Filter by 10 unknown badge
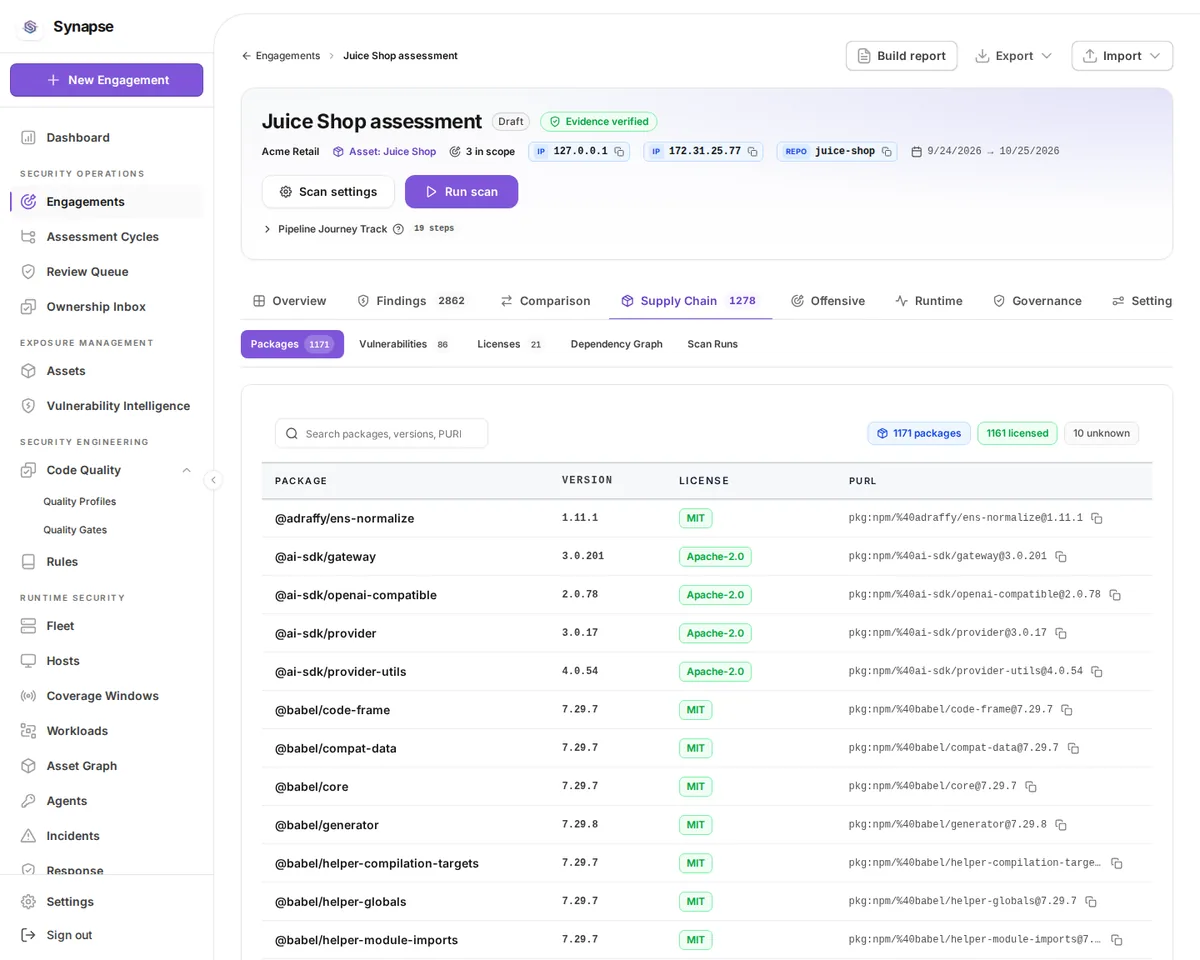The height and width of the screenshot is (960, 1200). tap(1101, 433)
